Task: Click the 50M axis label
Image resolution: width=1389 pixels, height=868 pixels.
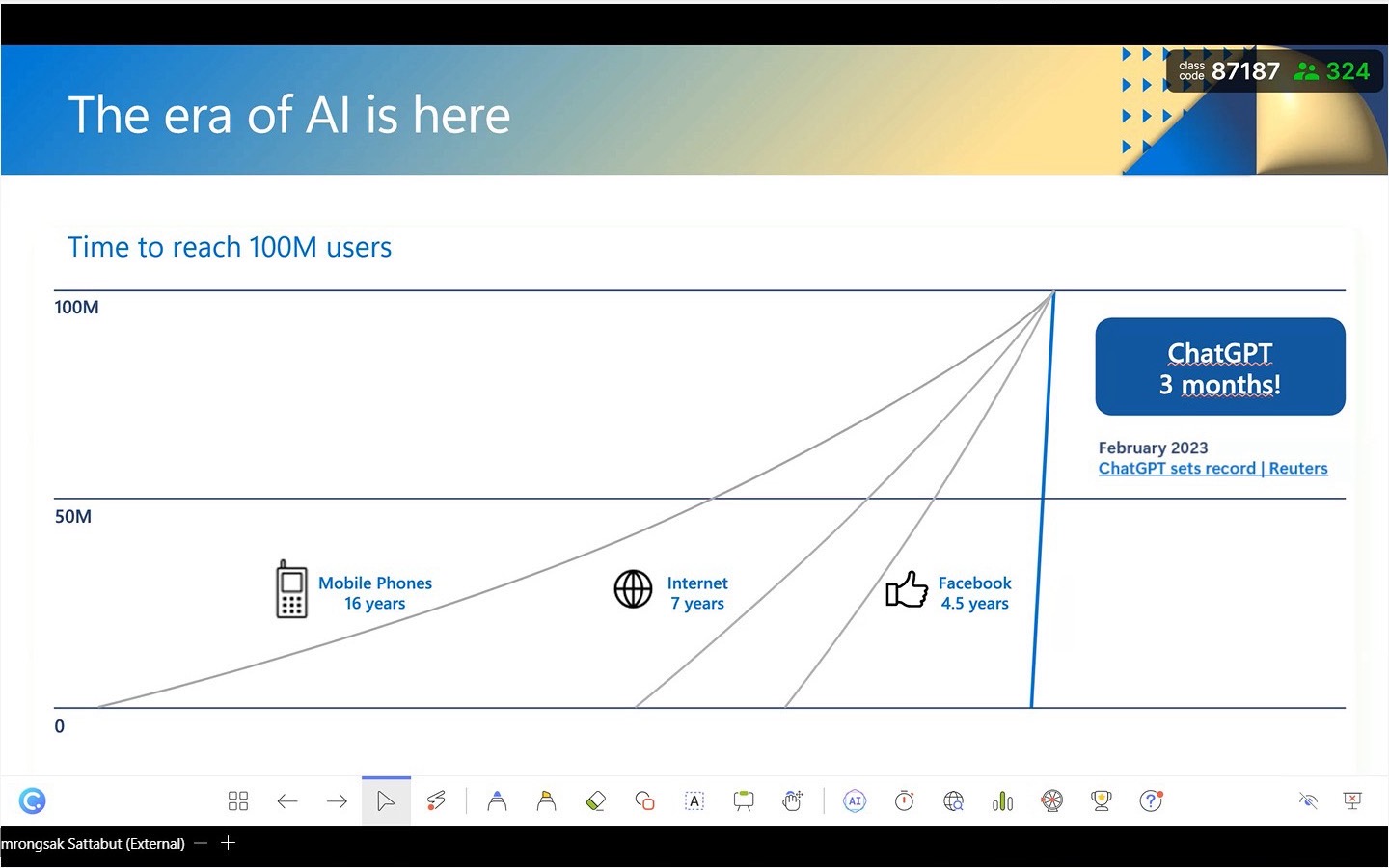Action: coord(73,517)
